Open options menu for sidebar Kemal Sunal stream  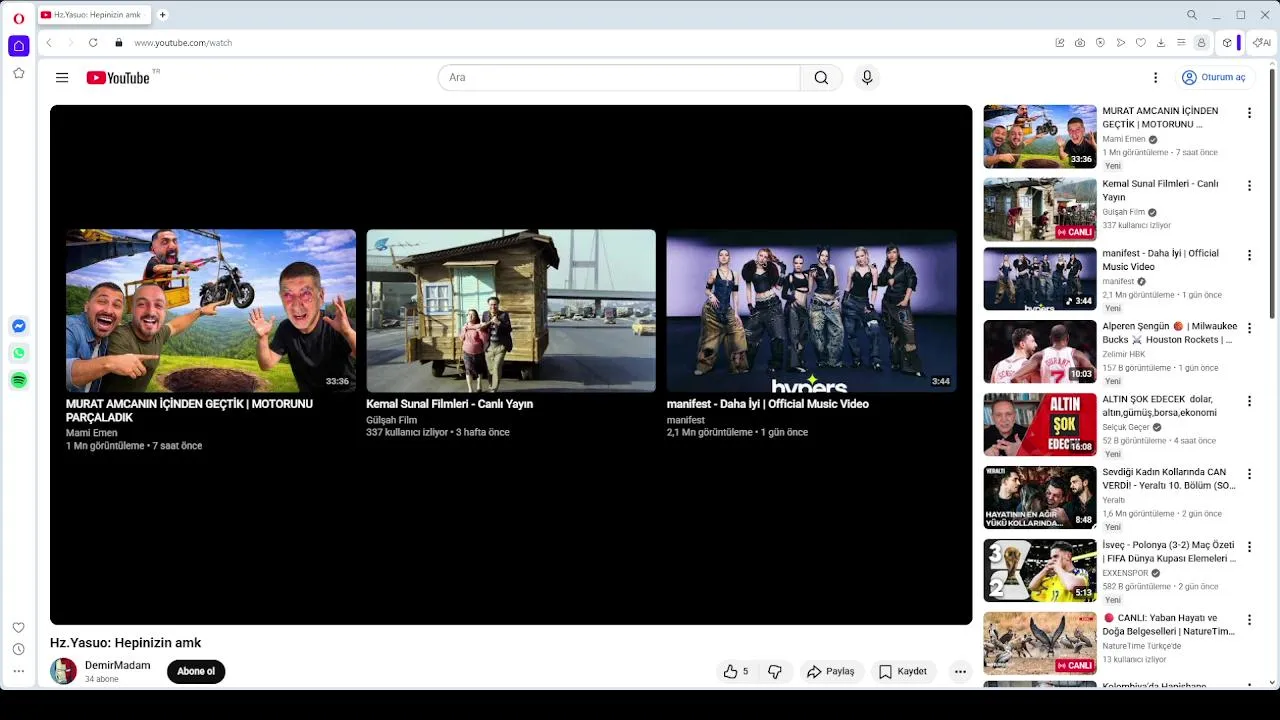coord(1249,186)
